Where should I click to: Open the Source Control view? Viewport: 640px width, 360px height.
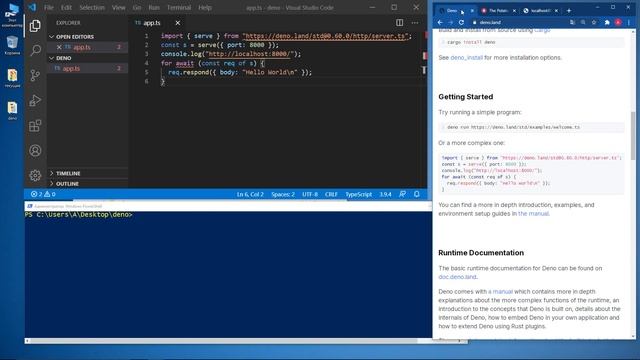click(x=35, y=75)
